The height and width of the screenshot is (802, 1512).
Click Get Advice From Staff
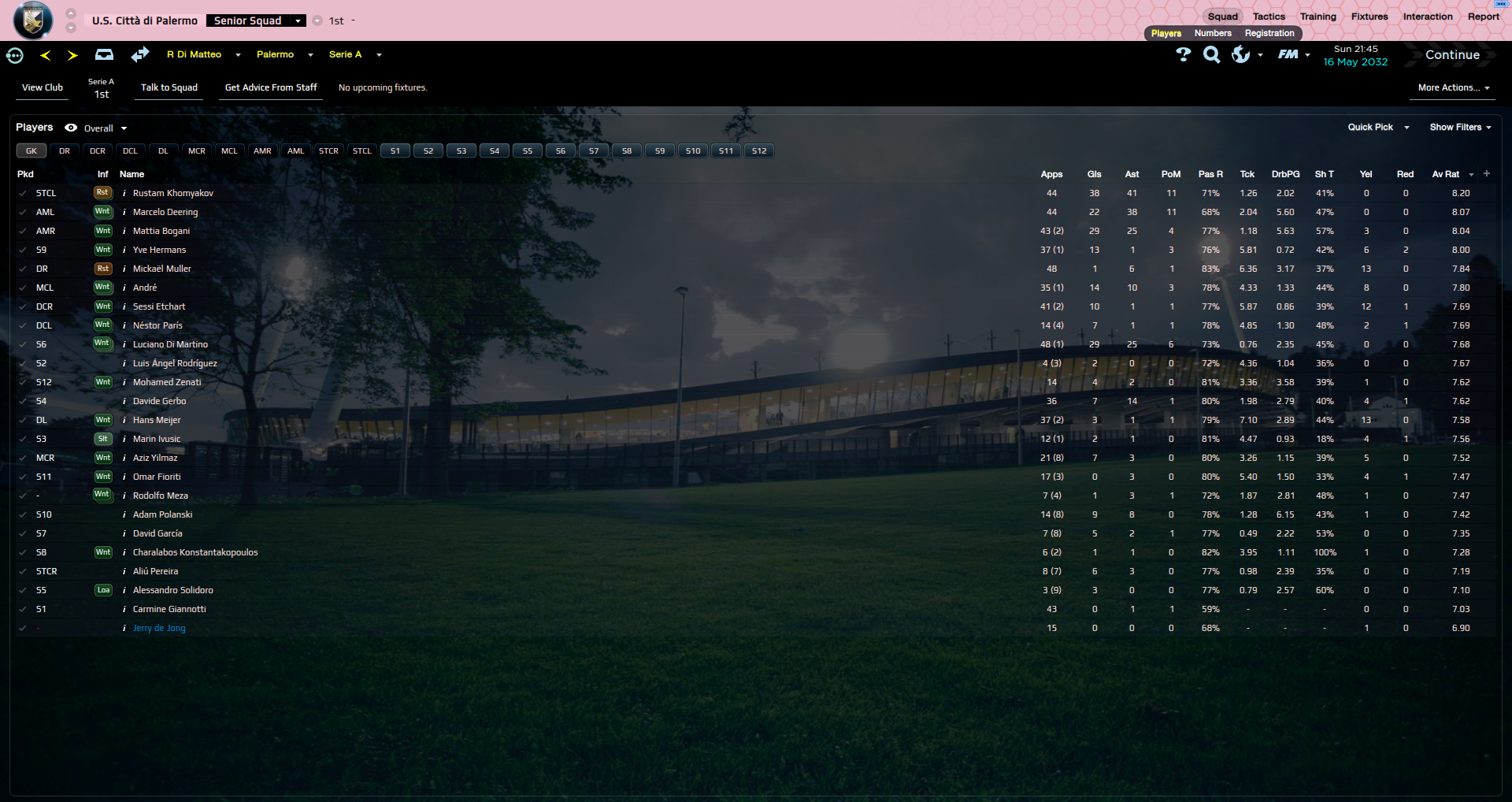point(271,87)
